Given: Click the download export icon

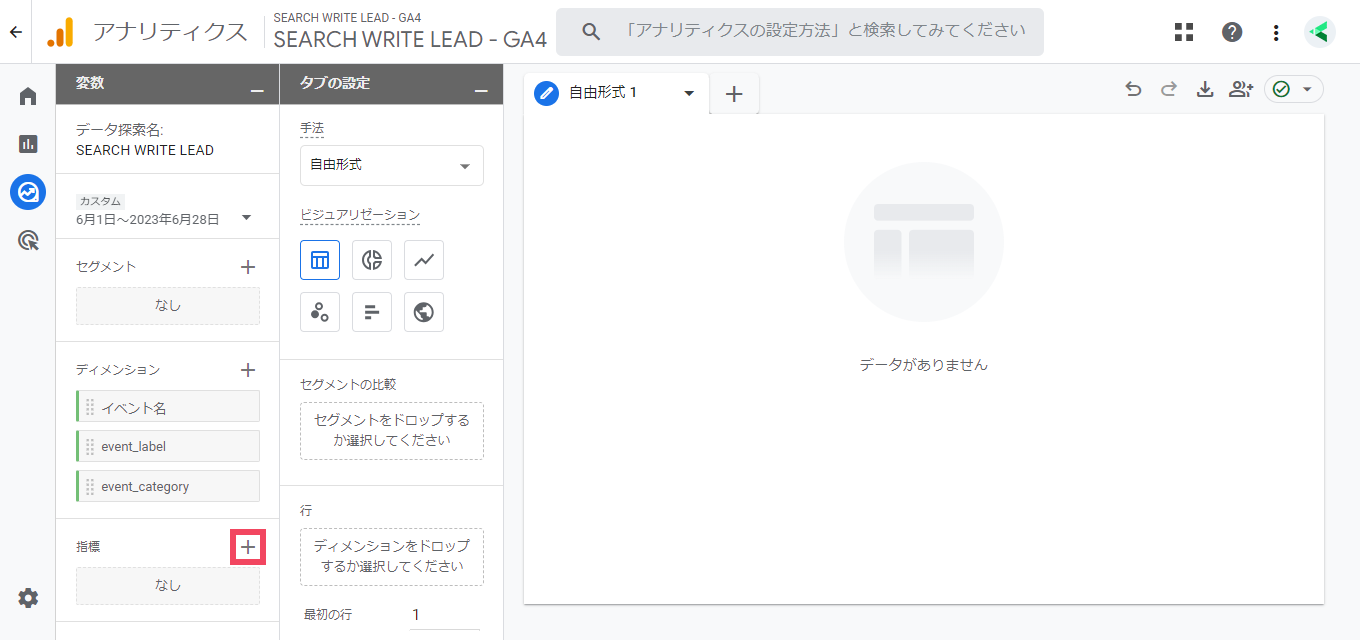Looking at the screenshot, I should 1205,89.
